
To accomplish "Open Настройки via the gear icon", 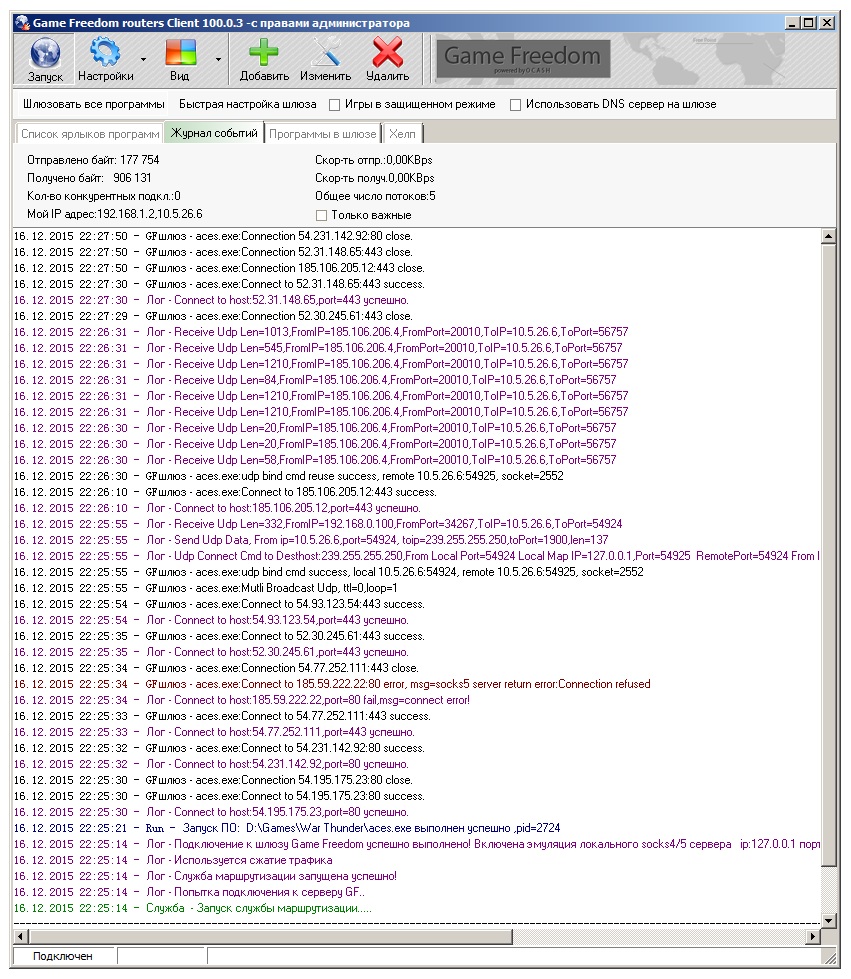I will tap(104, 52).
